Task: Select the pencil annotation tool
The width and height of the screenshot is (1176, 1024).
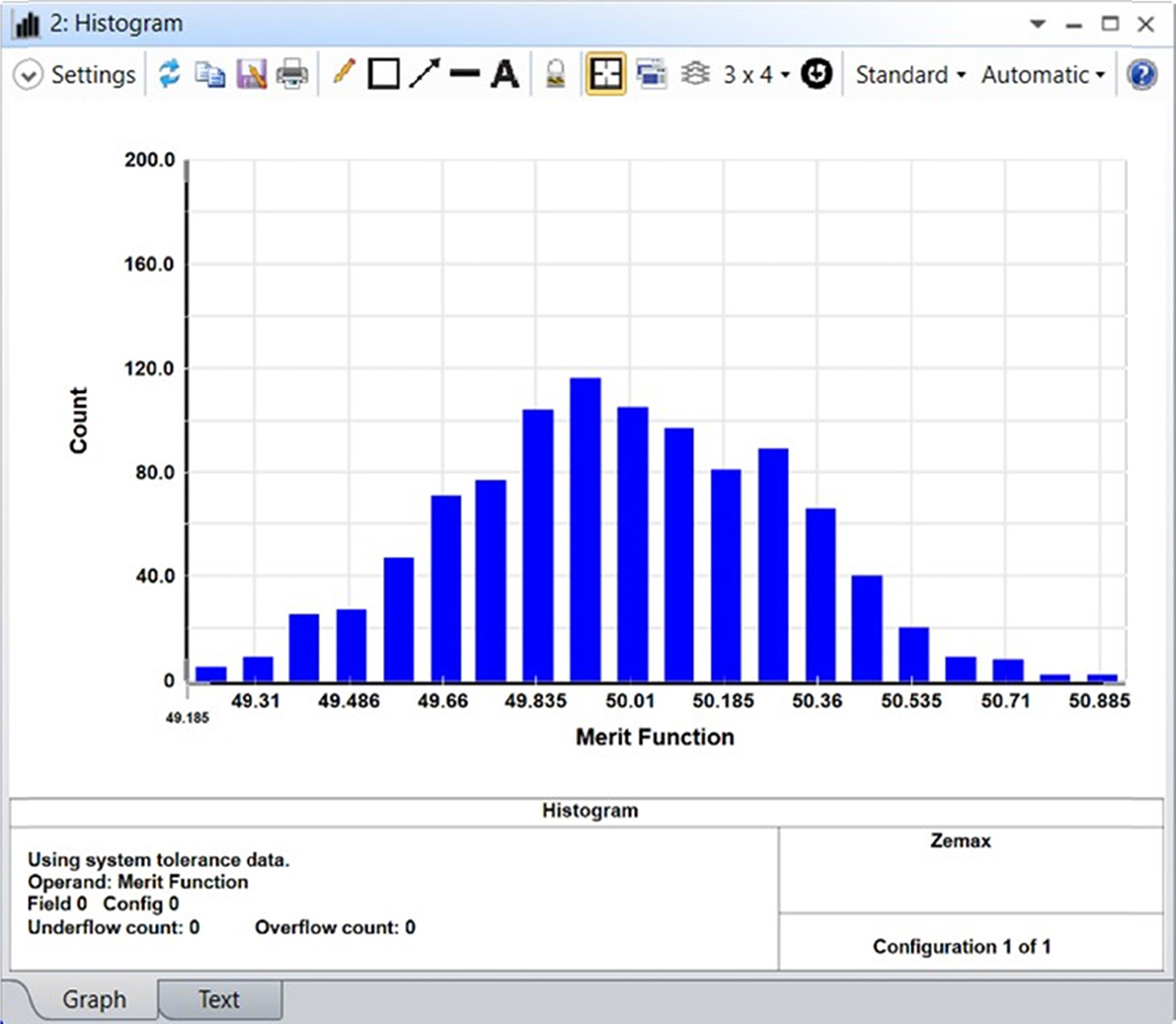Action: 344,73
